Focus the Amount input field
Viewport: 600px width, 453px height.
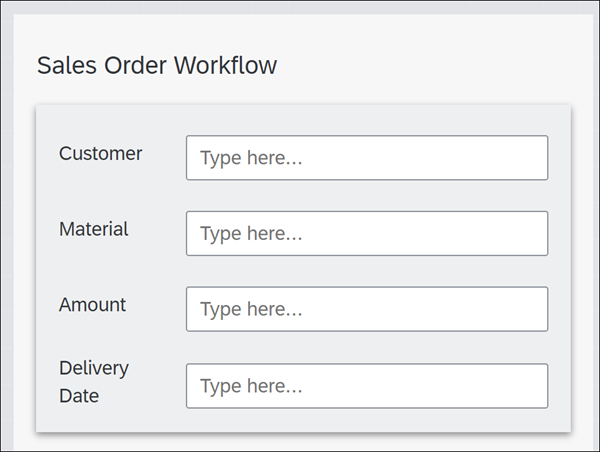pyautogui.click(x=367, y=309)
